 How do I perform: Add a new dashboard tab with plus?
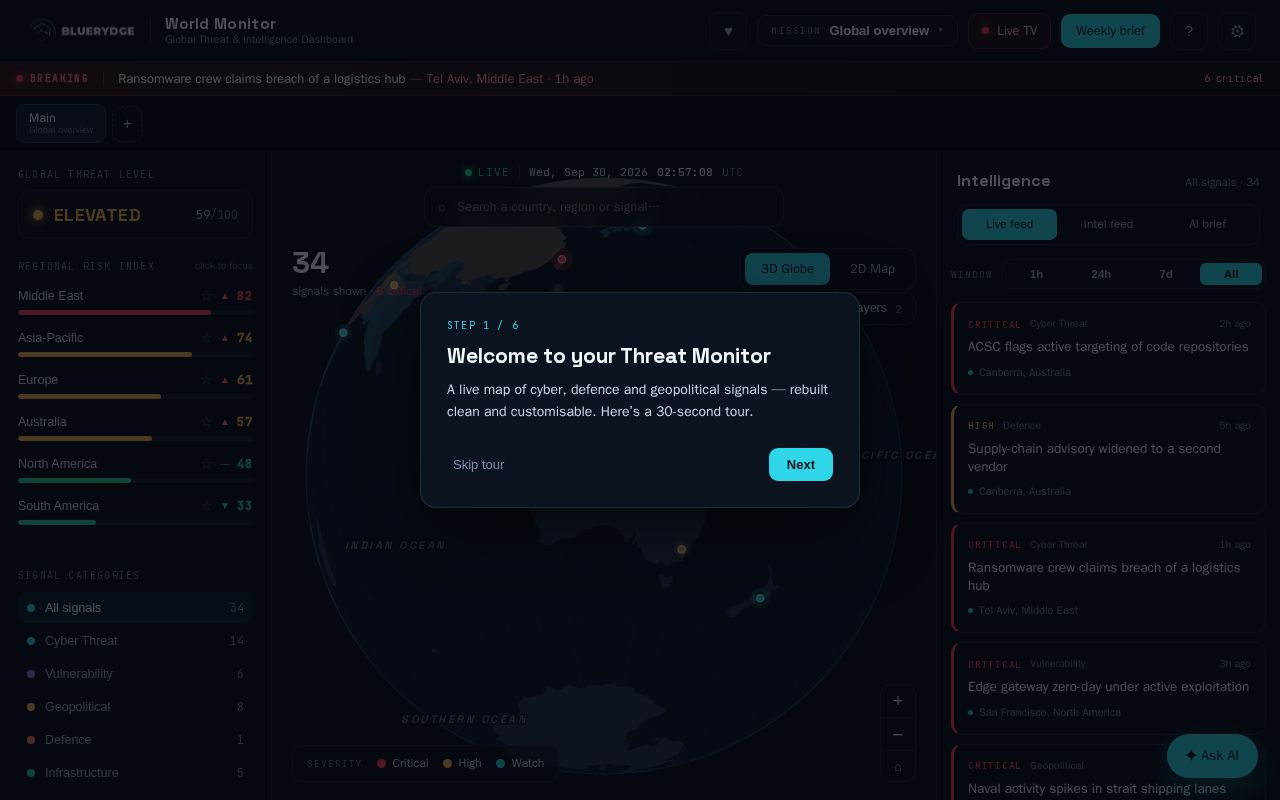click(127, 124)
